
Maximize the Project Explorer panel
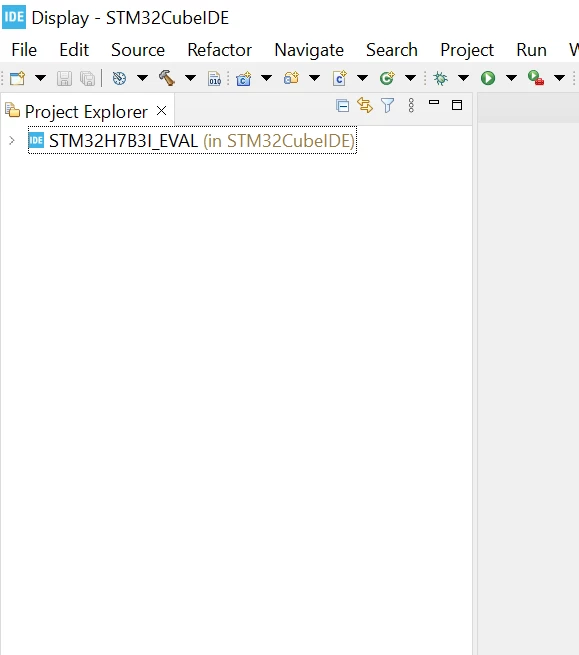(457, 105)
